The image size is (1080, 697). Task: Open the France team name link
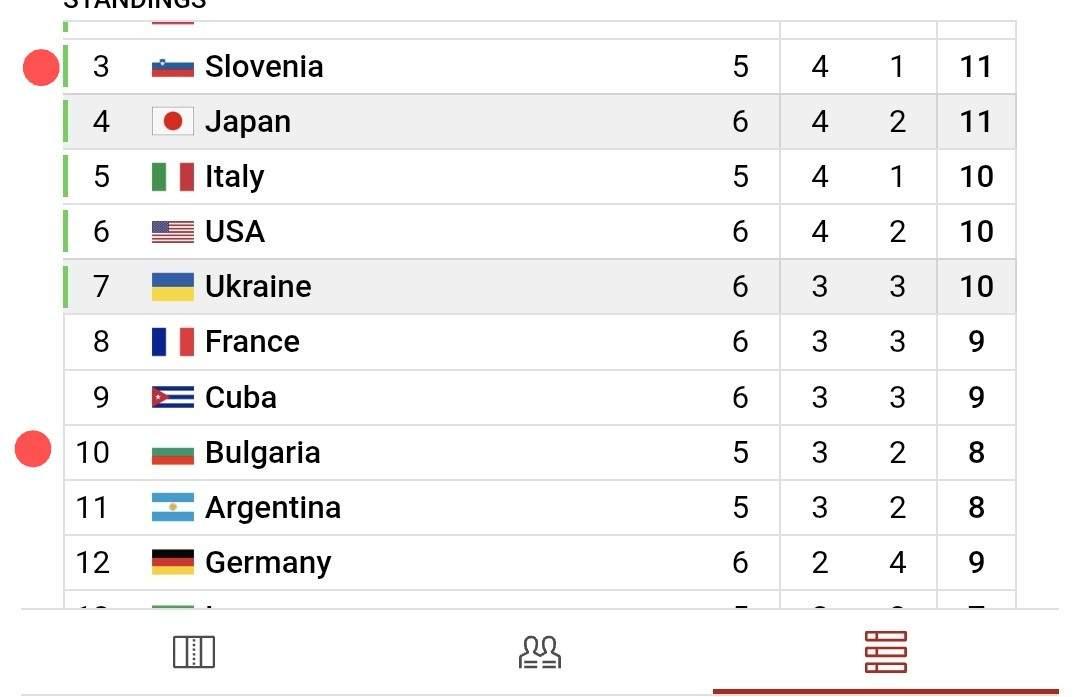tap(252, 342)
